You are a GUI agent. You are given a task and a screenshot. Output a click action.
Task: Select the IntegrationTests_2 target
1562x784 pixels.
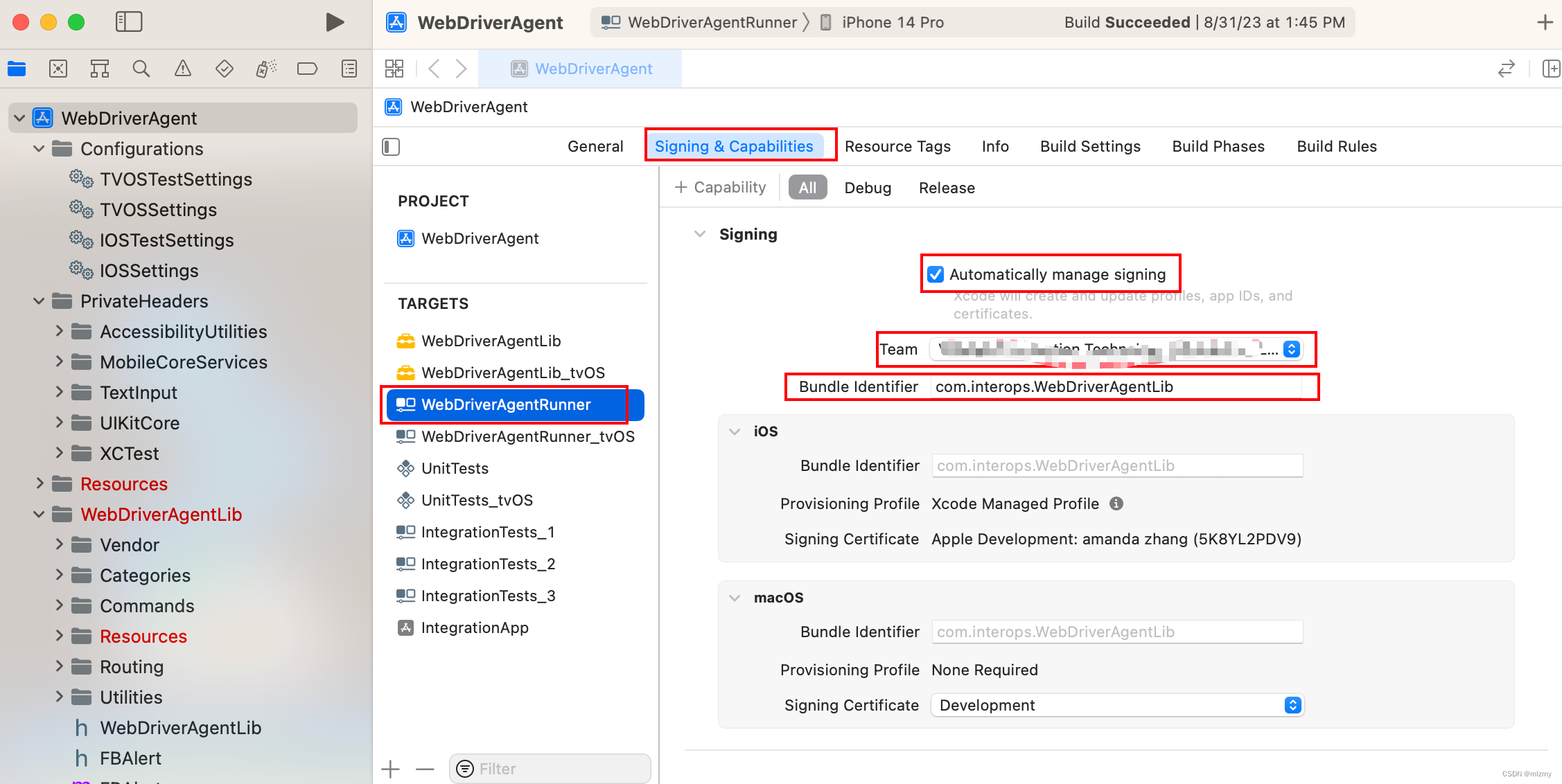click(476, 564)
